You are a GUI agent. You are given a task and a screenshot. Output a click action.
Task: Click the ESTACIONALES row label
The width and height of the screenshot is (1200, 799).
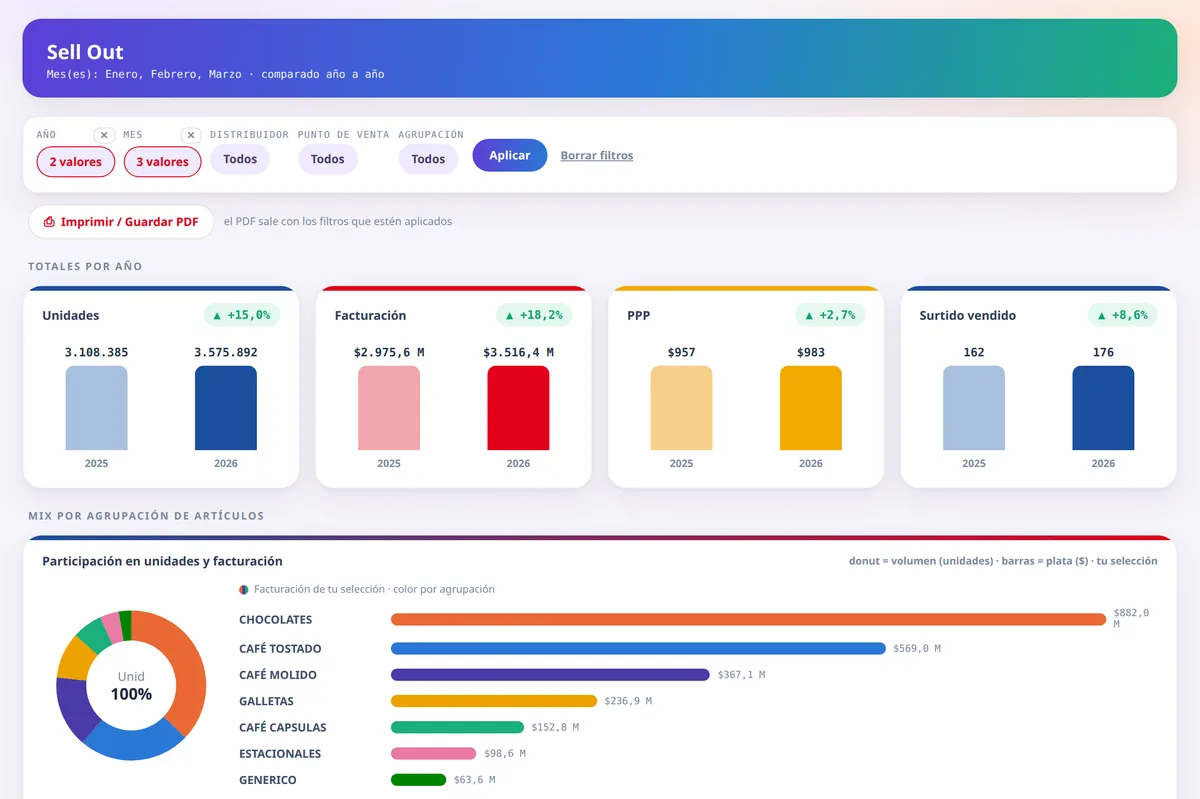(x=280, y=753)
